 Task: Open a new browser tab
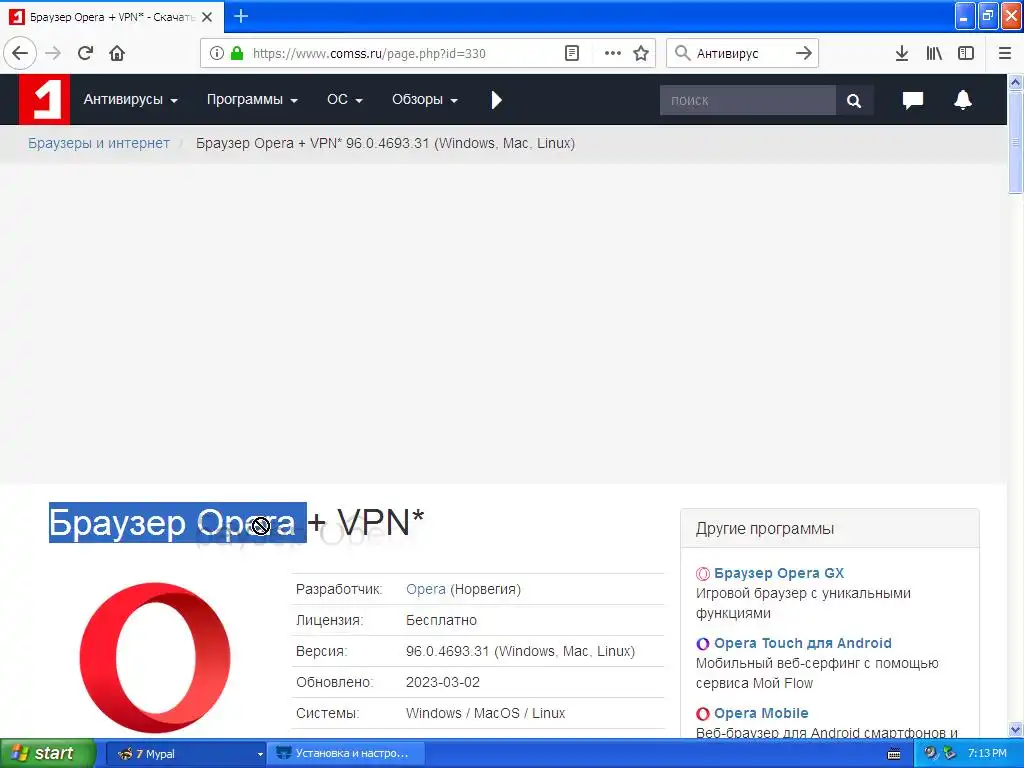[x=241, y=16]
